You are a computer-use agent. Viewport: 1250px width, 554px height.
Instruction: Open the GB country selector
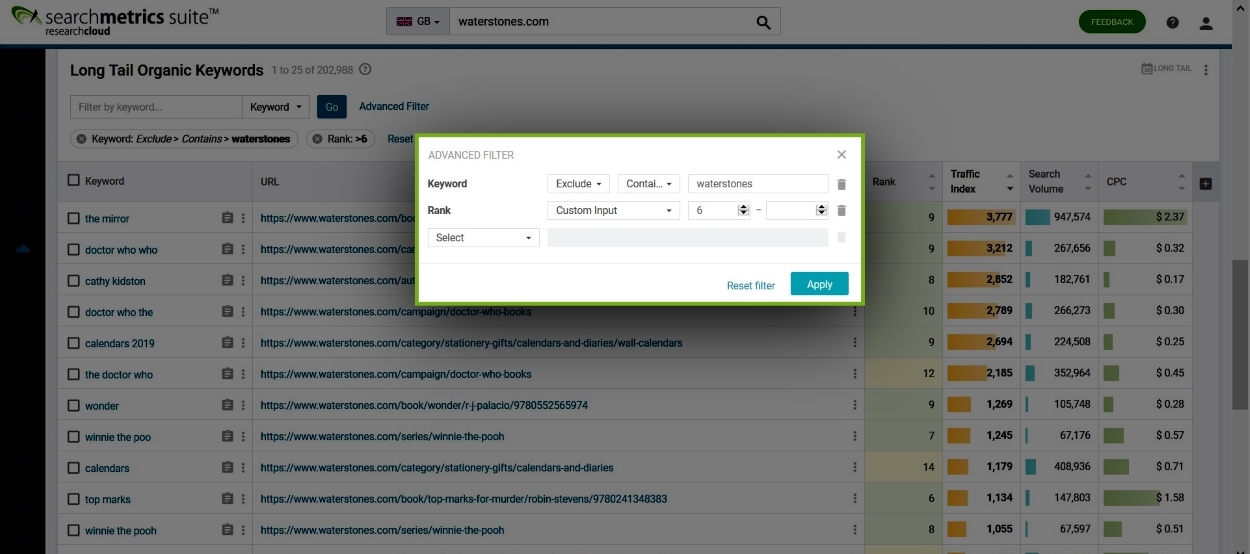418,22
